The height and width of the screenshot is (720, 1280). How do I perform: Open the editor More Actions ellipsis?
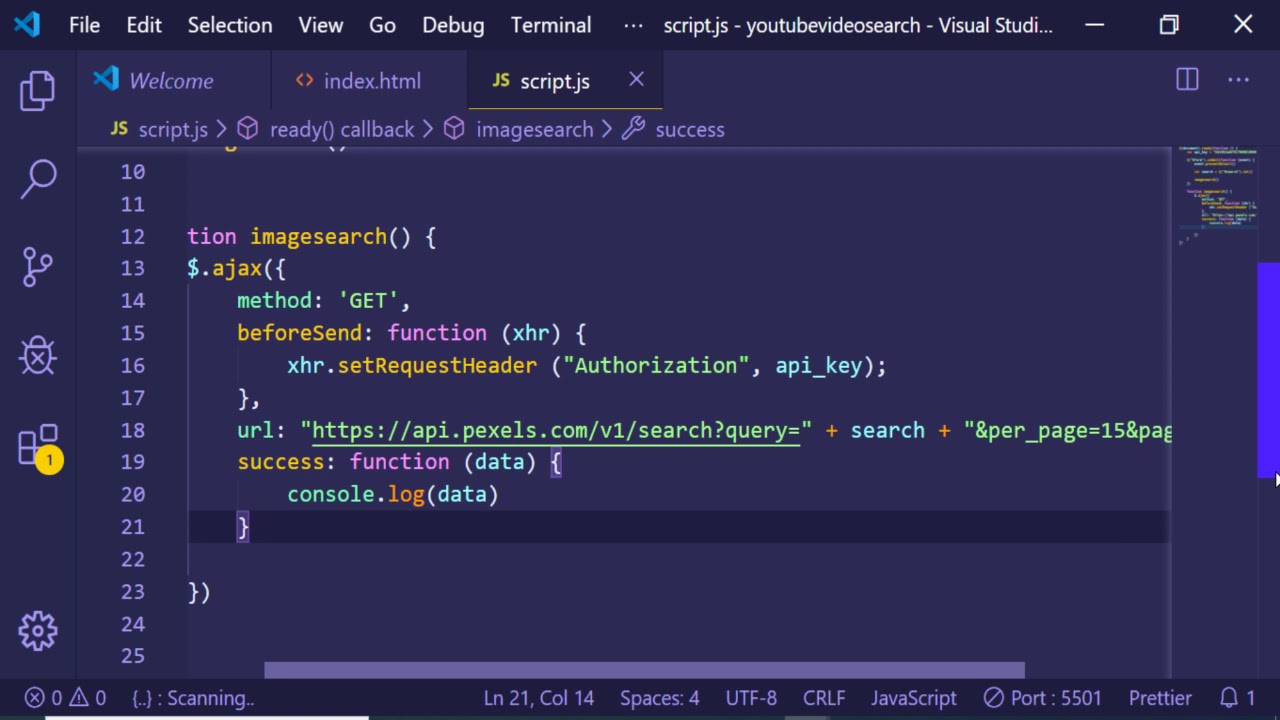pyautogui.click(x=1238, y=80)
